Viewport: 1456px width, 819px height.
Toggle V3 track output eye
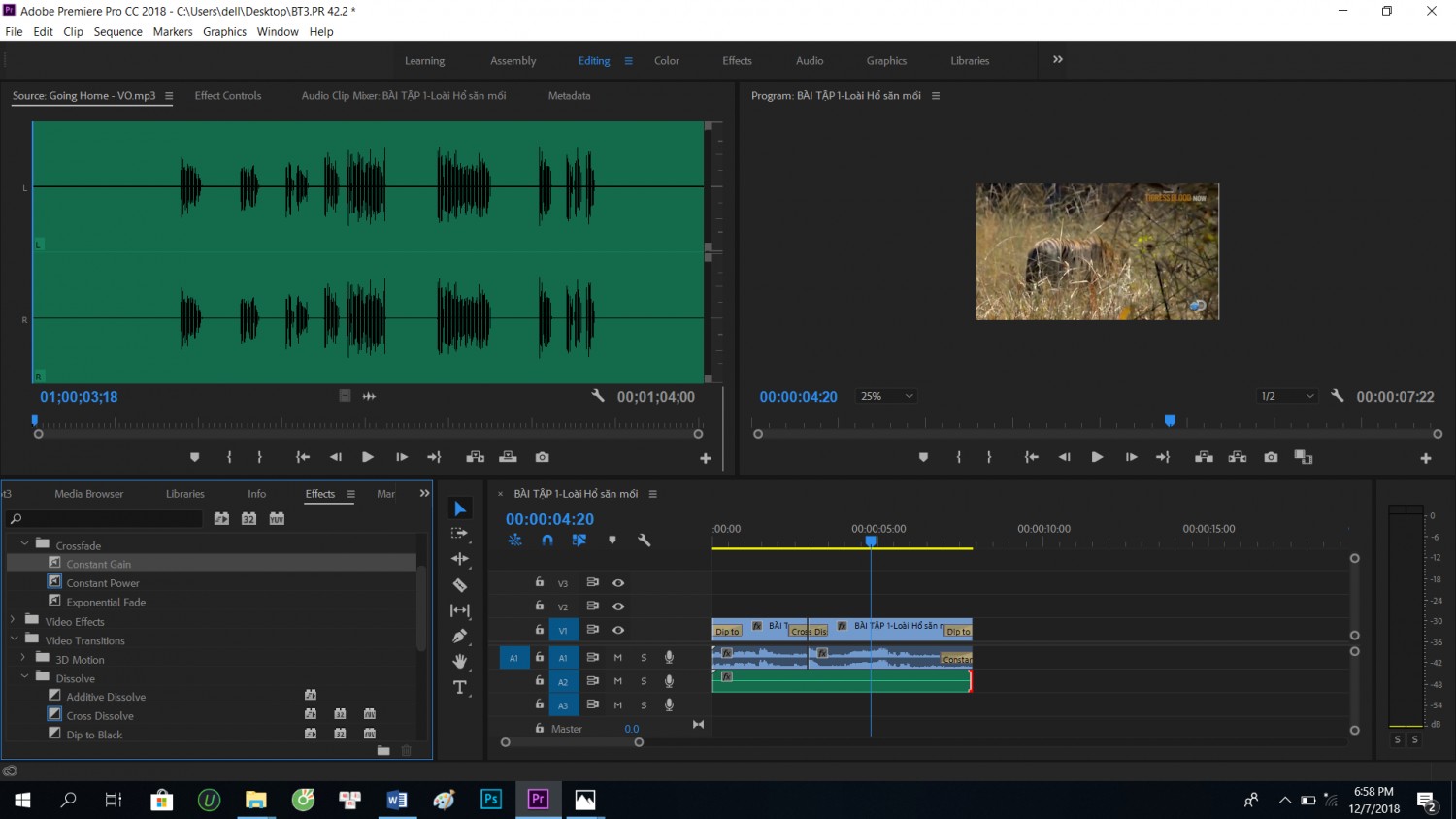click(x=618, y=583)
